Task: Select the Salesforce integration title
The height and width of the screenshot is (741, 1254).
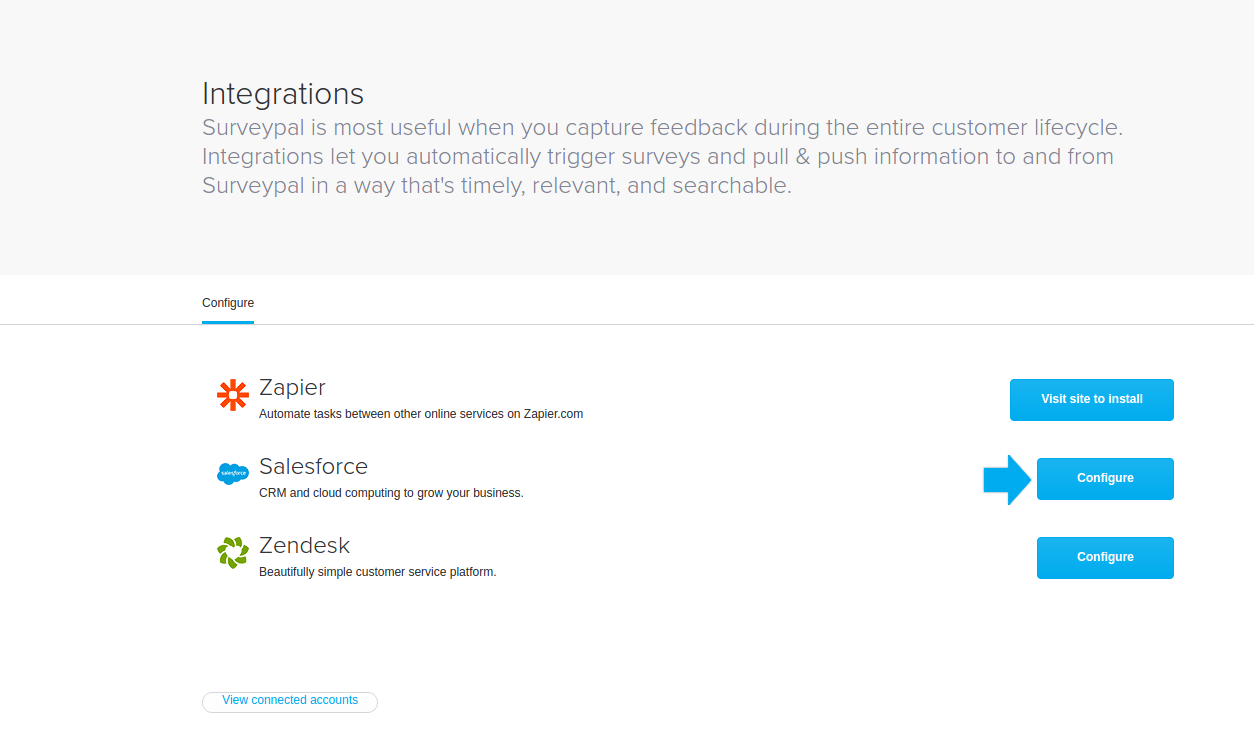Action: [x=313, y=466]
